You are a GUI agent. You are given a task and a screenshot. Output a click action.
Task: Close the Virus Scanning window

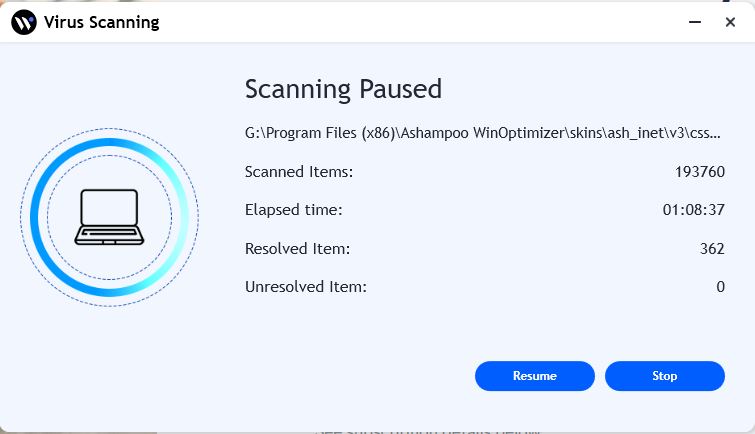pyautogui.click(x=730, y=22)
